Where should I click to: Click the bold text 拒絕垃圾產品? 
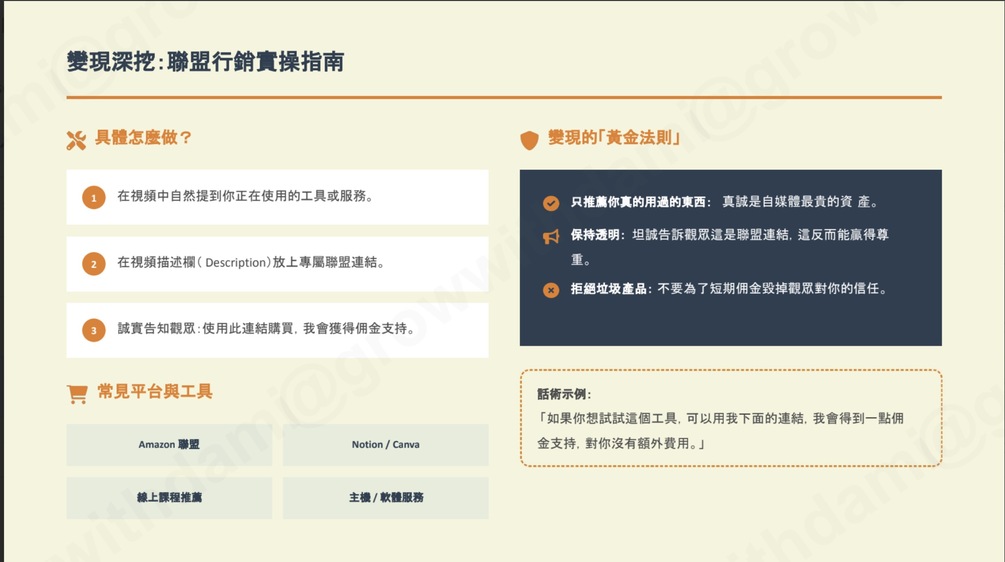click(608, 289)
